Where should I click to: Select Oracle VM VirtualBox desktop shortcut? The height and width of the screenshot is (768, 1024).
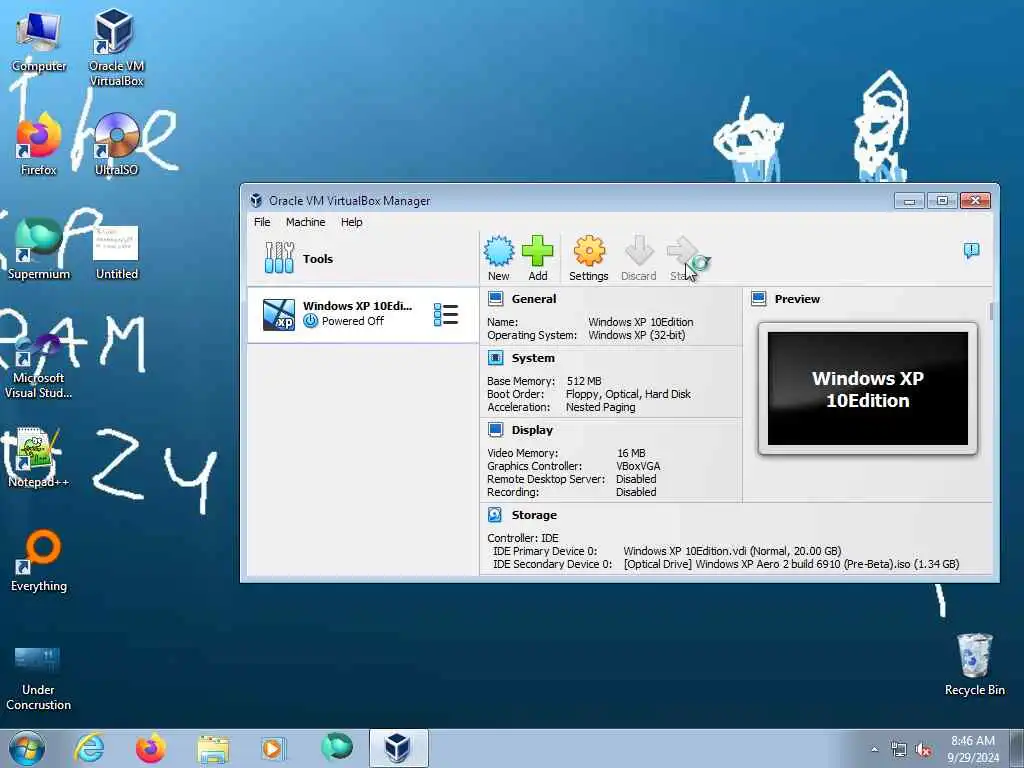(116, 47)
